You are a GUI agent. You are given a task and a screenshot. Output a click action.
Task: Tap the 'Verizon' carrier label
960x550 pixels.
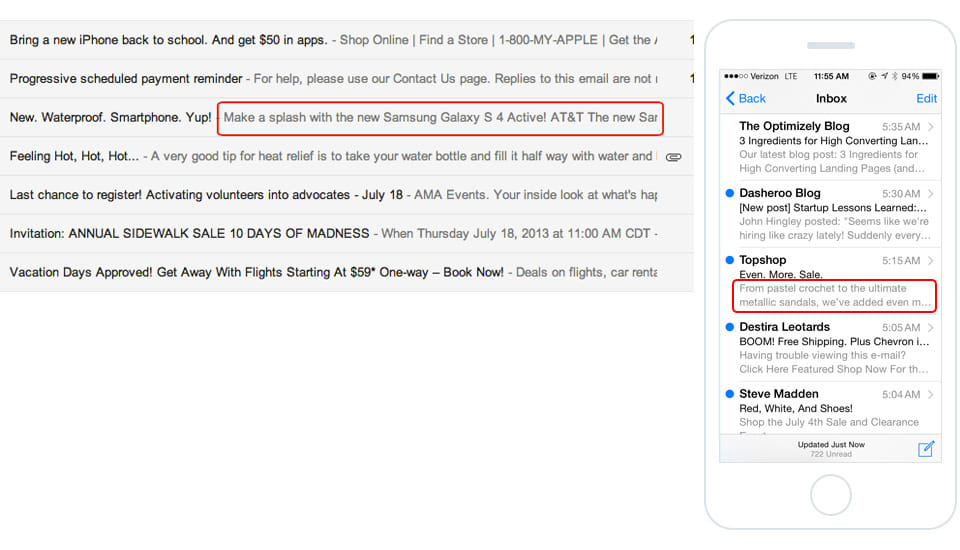click(x=764, y=76)
